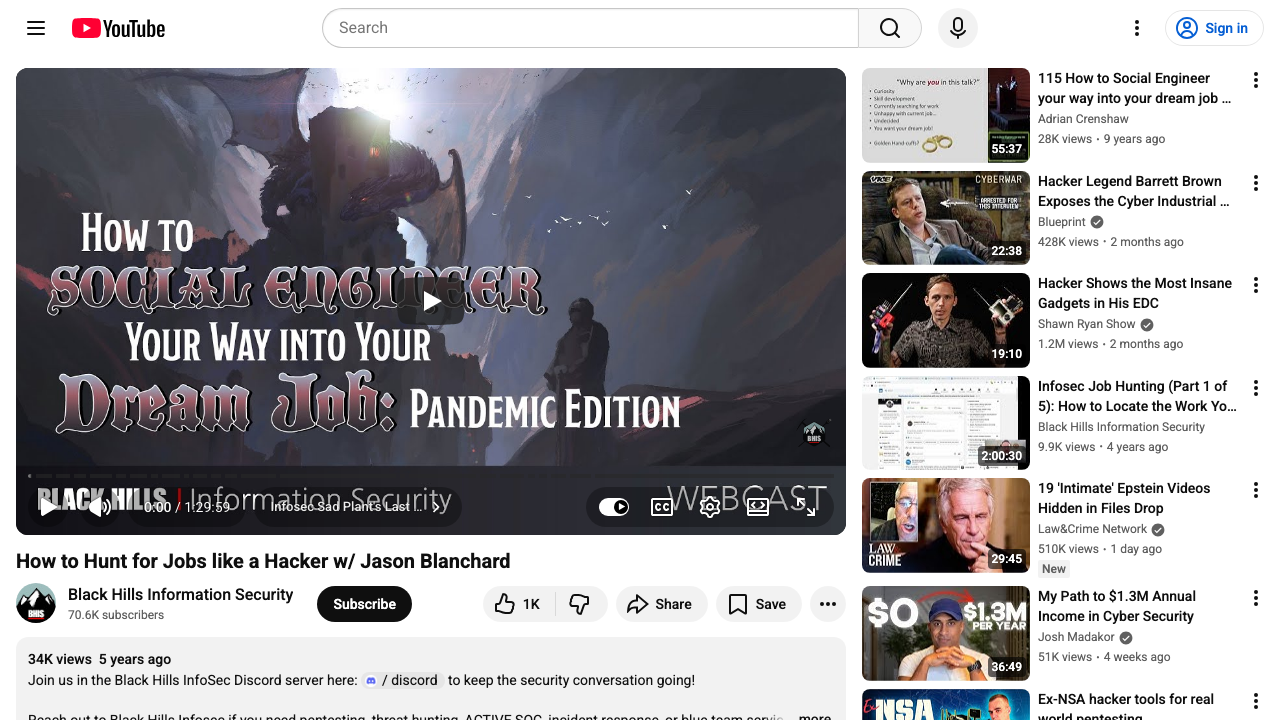Sign in to YouTube
The height and width of the screenshot is (720, 1280).
click(x=1214, y=28)
